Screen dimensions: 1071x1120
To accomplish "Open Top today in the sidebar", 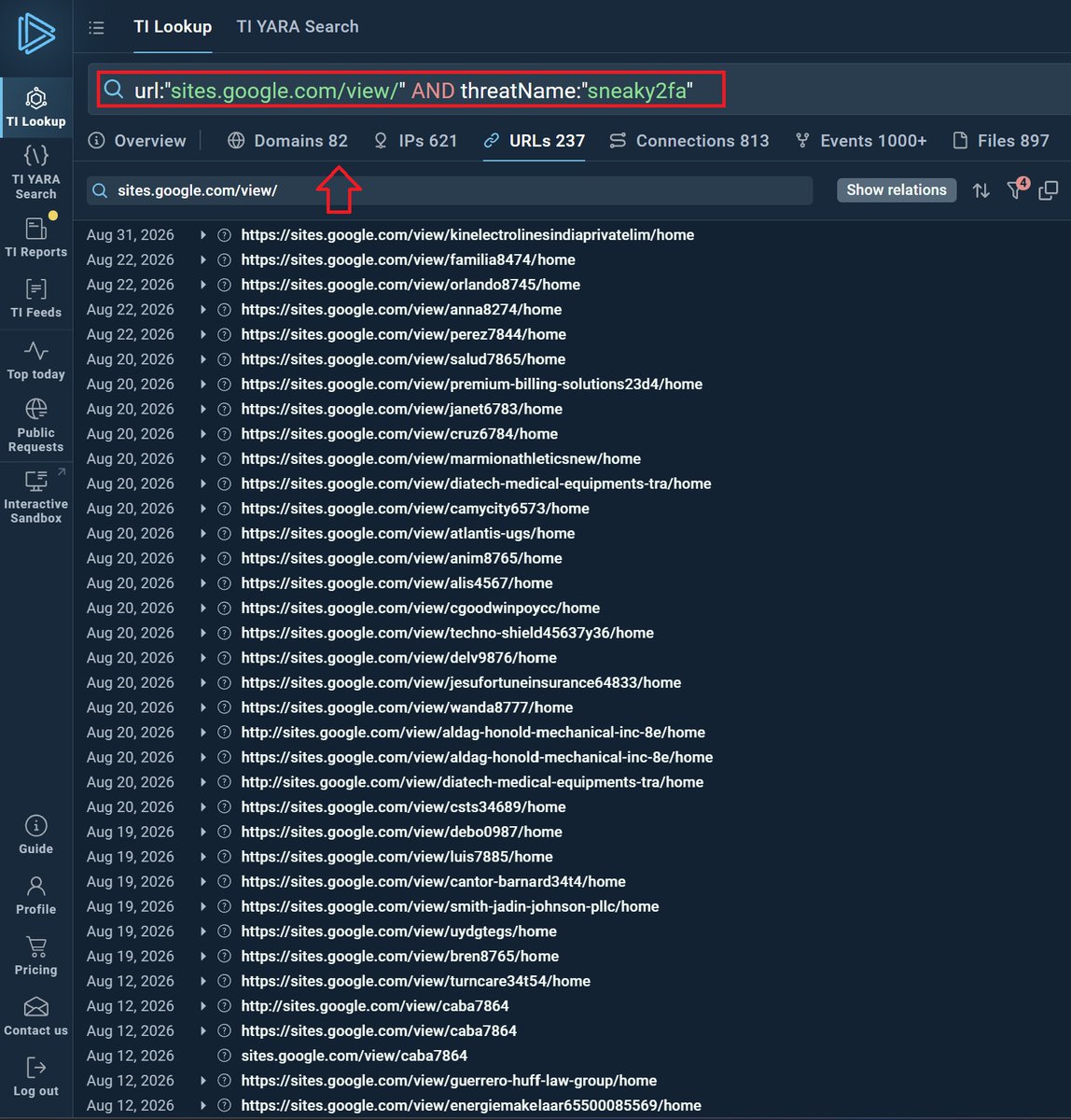I will 35,361.
